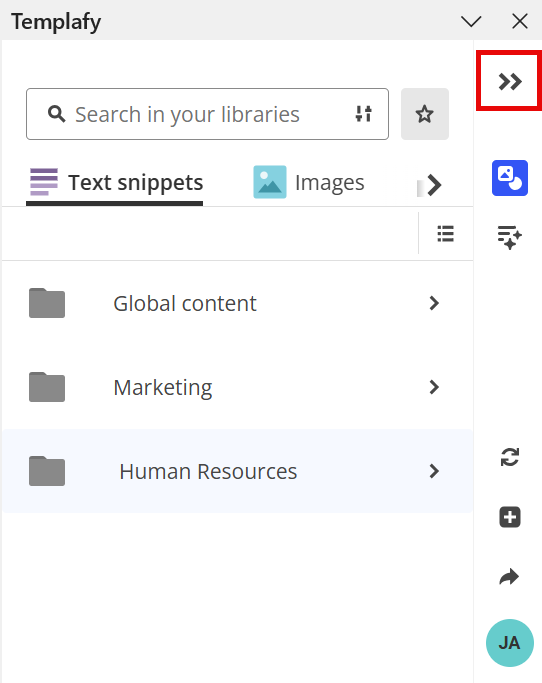
Task: Click the share arrow icon
Action: pos(509,577)
